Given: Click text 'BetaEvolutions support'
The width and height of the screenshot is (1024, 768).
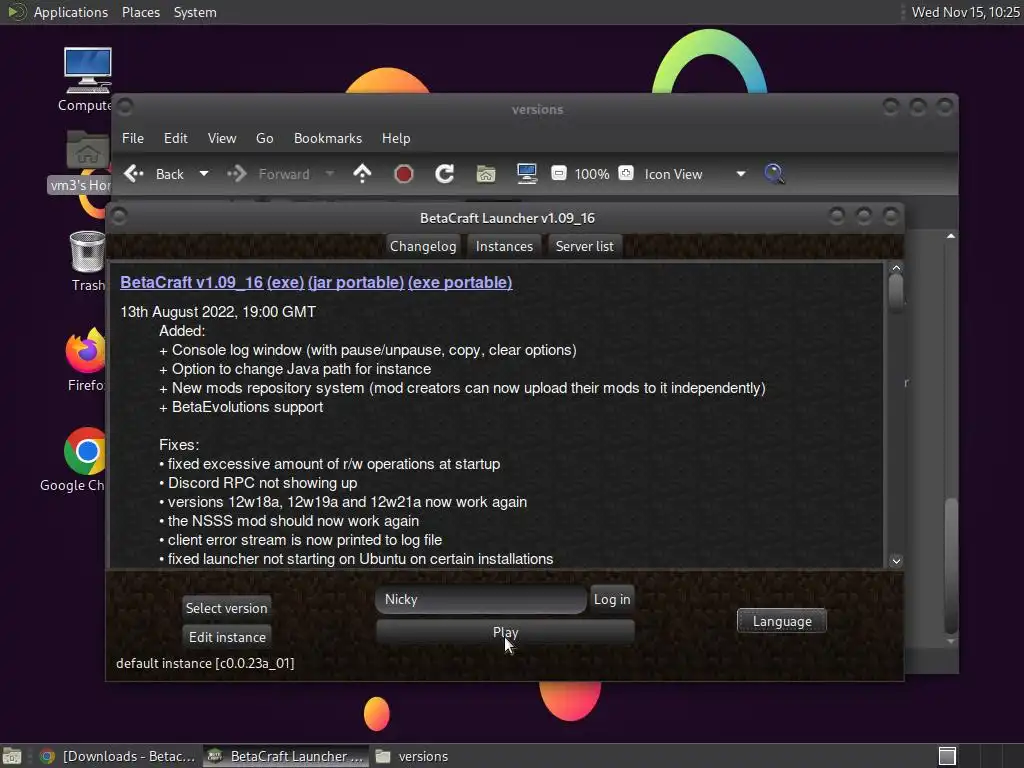Looking at the screenshot, I should pyautogui.click(x=248, y=407).
